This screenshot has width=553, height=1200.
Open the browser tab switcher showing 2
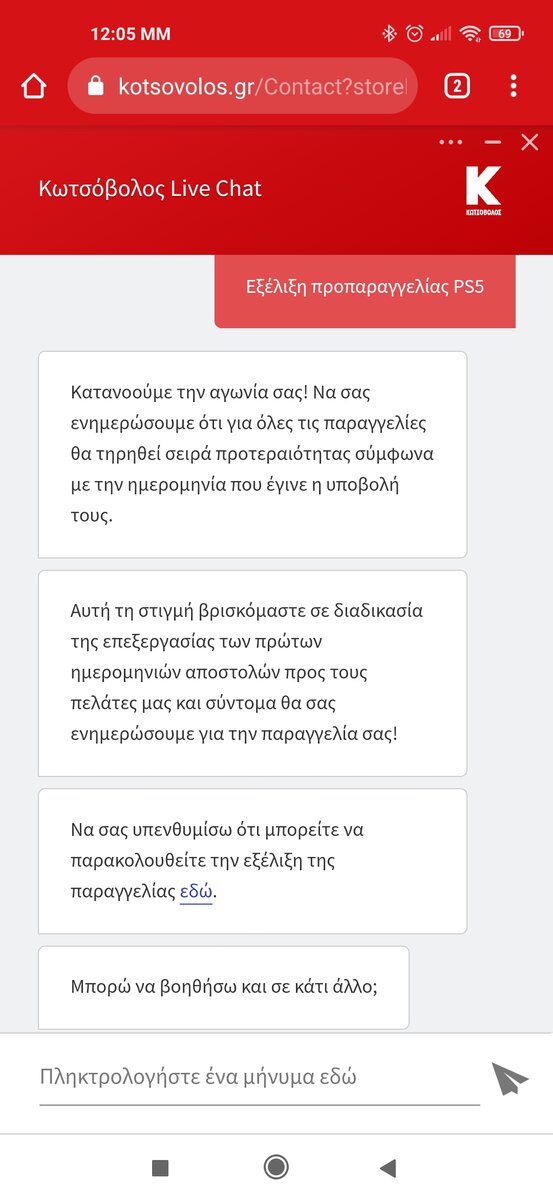pos(456,86)
